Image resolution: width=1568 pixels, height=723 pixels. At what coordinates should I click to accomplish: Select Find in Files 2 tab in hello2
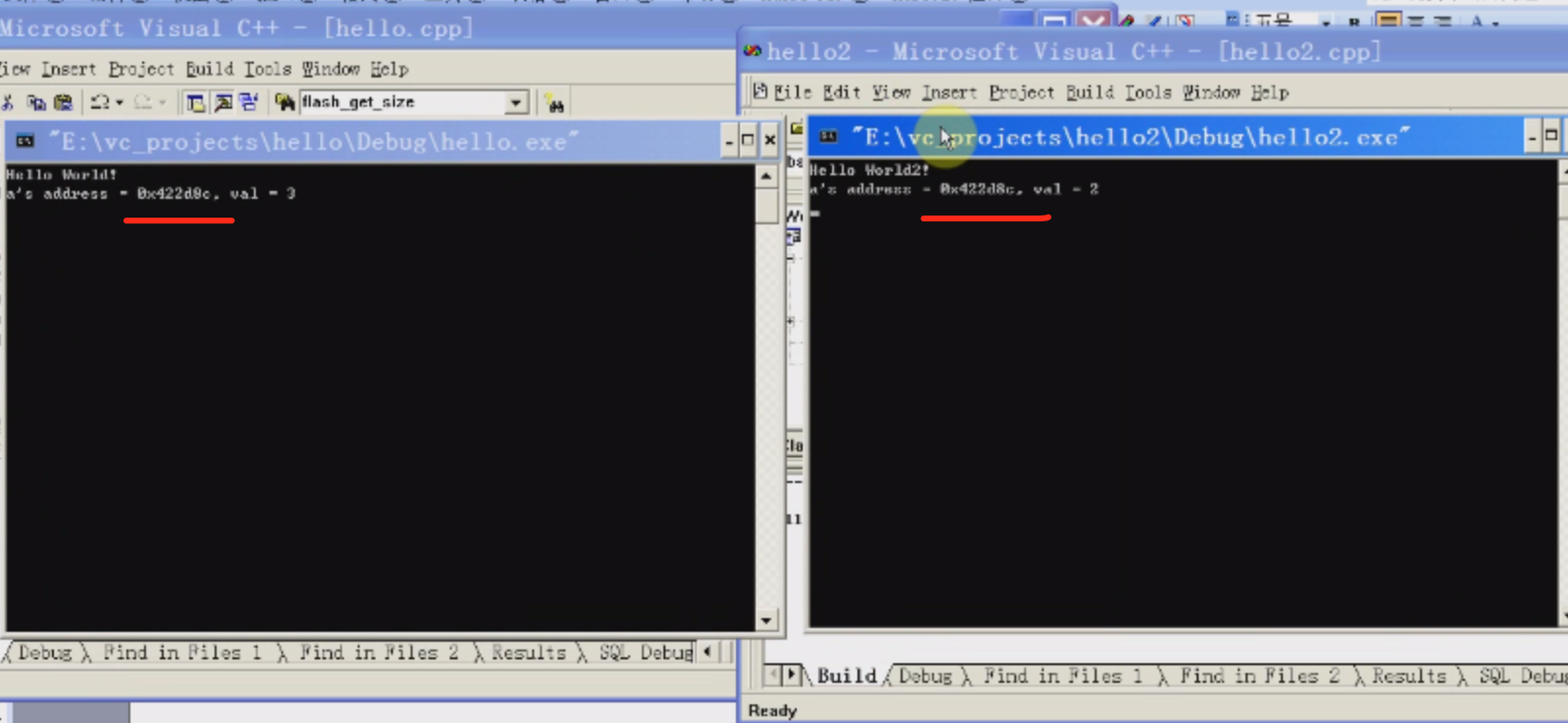1259,676
